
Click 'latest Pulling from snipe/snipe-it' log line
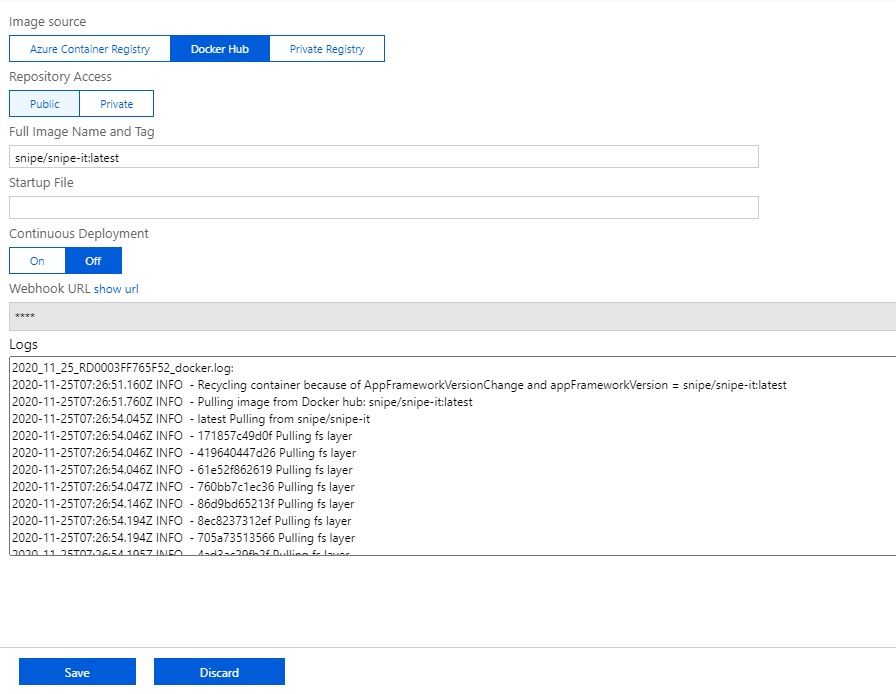pos(191,419)
